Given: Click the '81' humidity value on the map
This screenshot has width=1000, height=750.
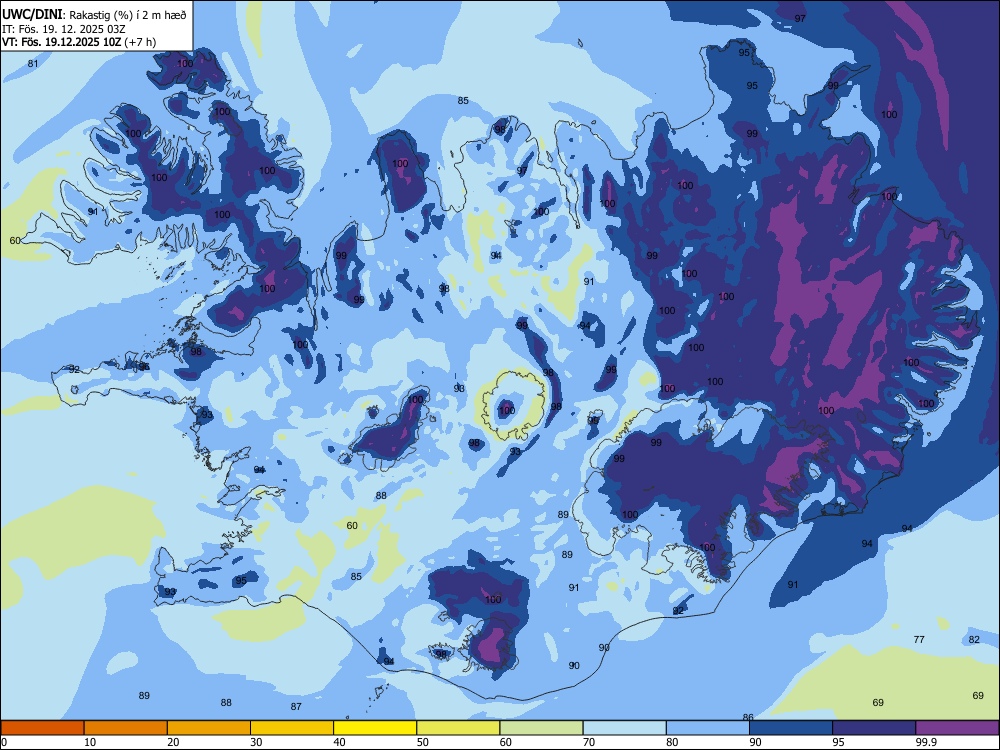Looking at the screenshot, I should 33,64.
